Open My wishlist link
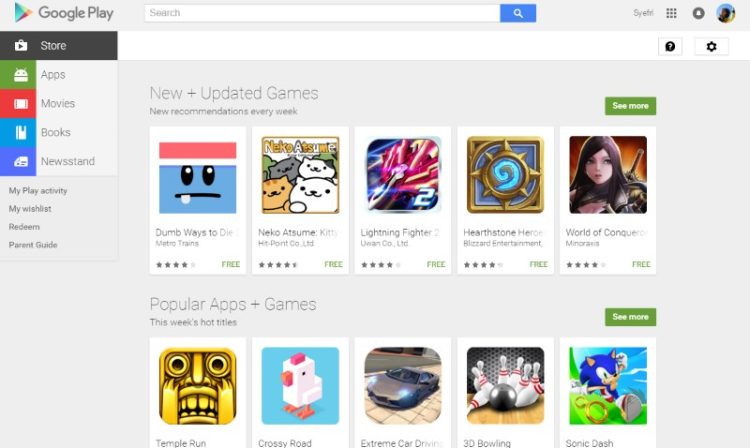This screenshot has height=448, width=750. pyautogui.click(x=30, y=208)
